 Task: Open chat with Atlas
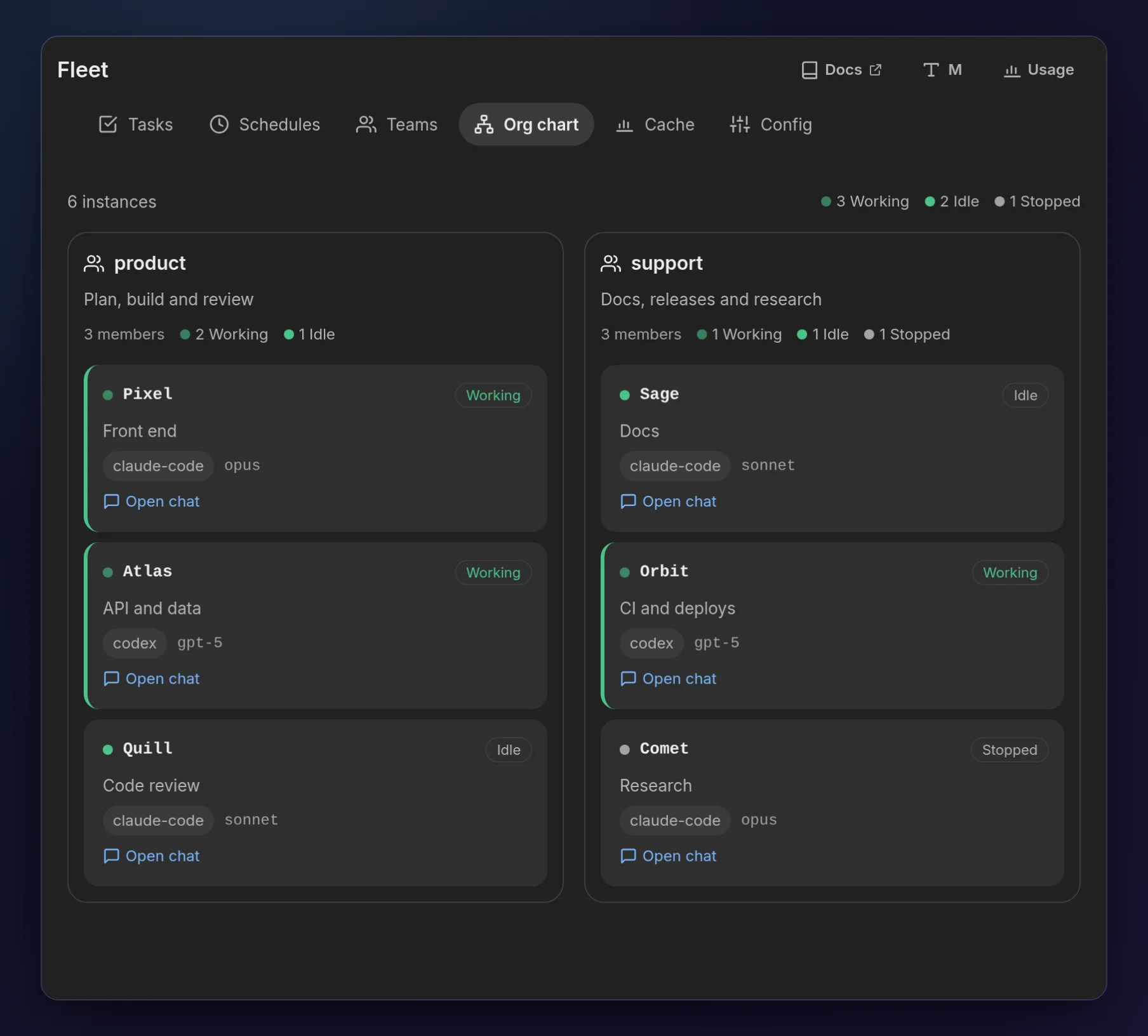(151, 679)
